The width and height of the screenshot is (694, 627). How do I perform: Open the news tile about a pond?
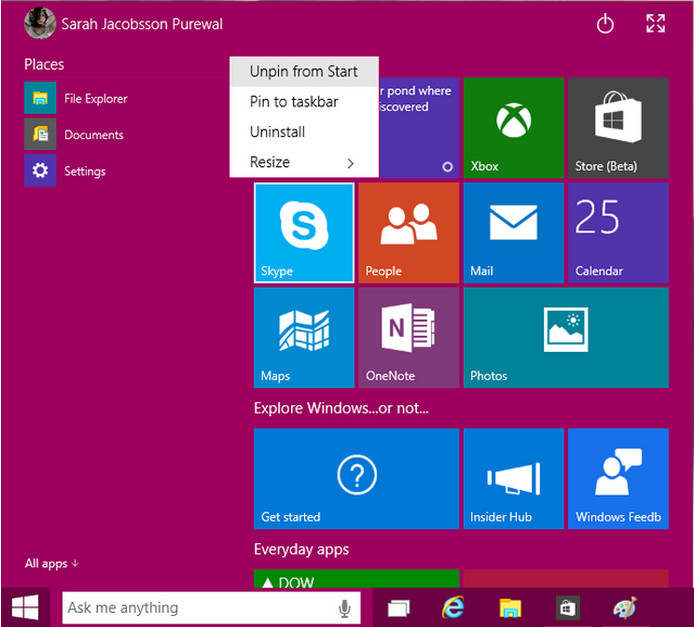(x=419, y=128)
